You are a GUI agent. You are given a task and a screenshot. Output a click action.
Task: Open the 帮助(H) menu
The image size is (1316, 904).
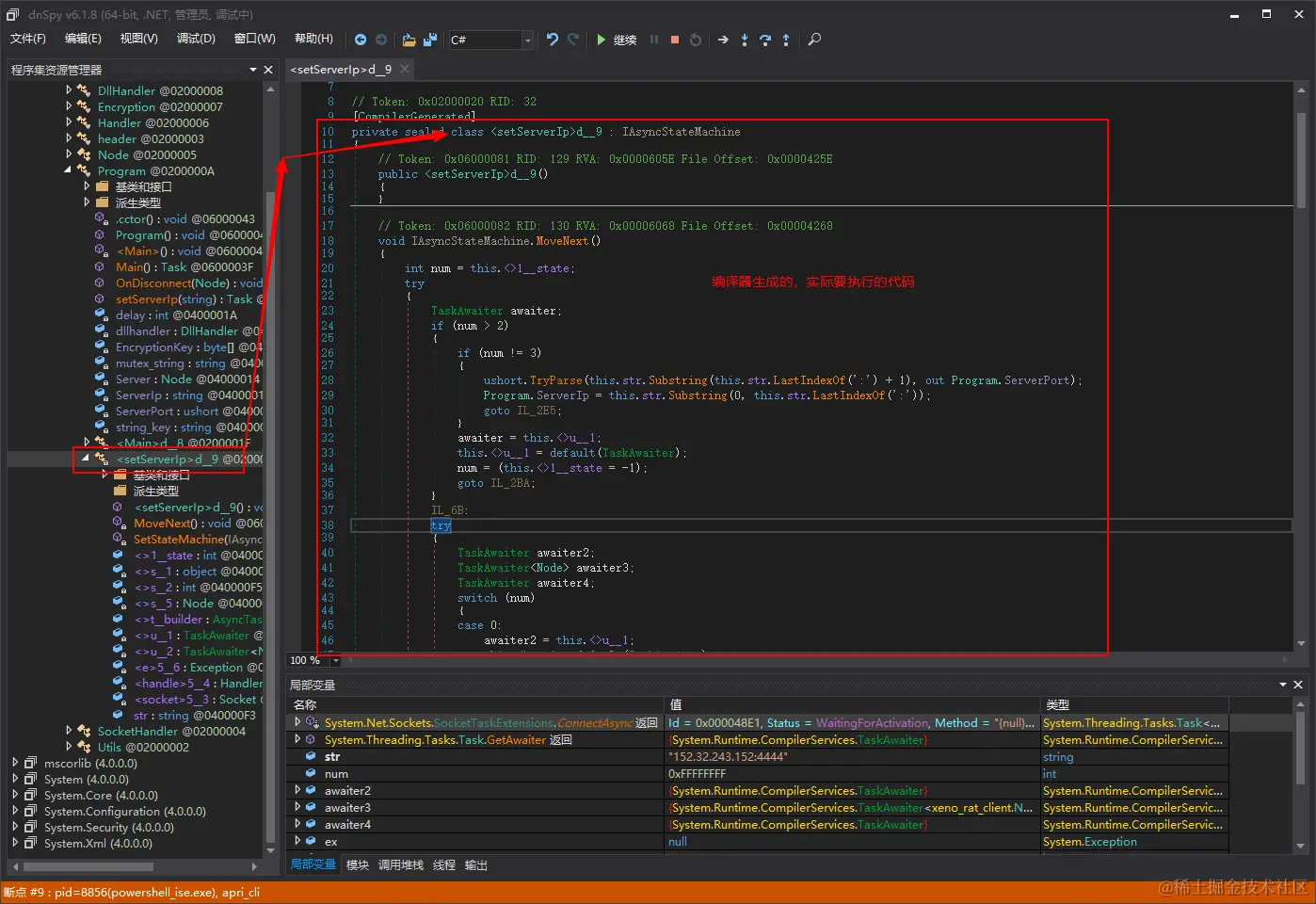[x=313, y=39]
